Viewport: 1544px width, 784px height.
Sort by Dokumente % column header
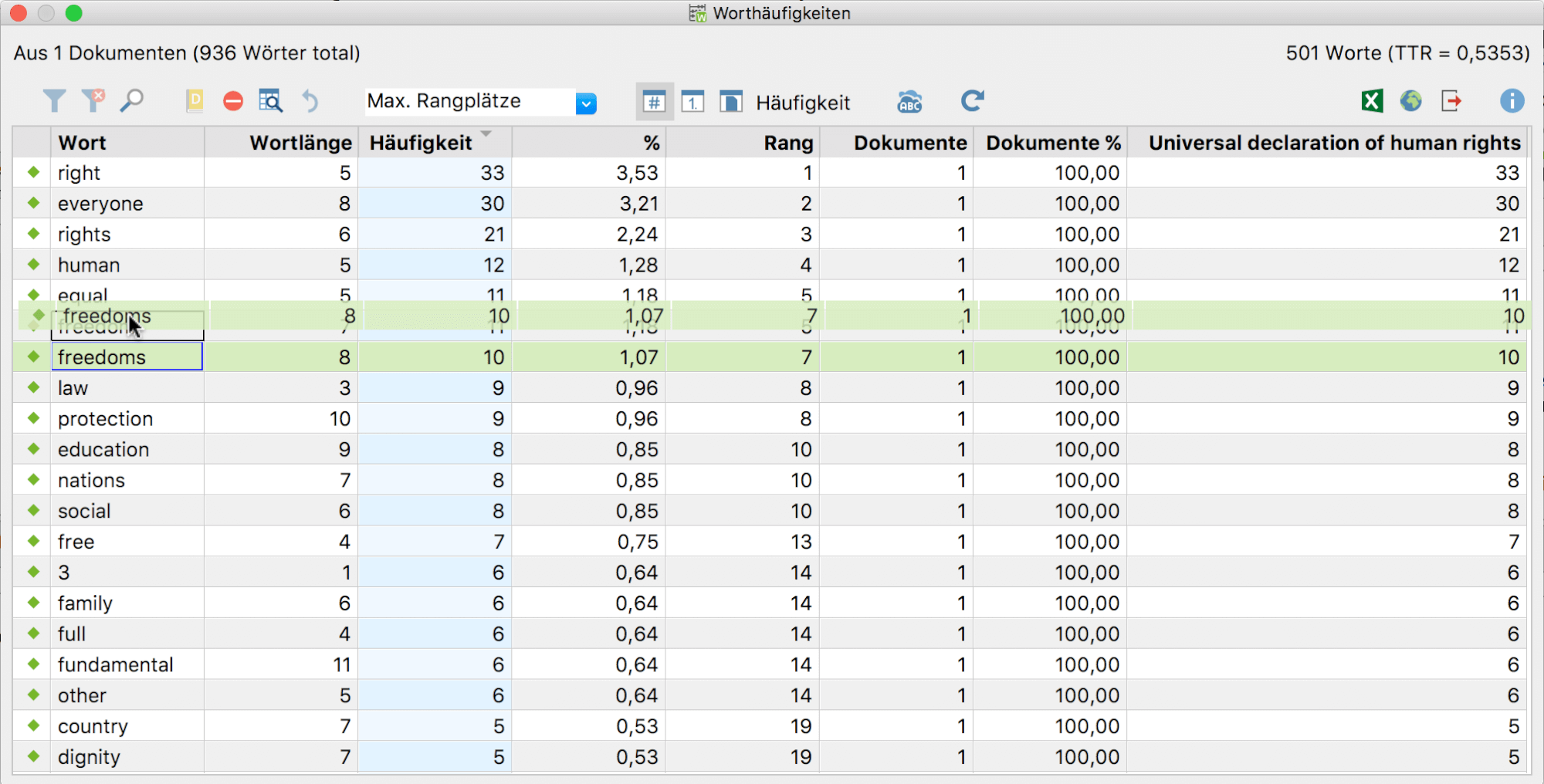click(x=1051, y=143)
